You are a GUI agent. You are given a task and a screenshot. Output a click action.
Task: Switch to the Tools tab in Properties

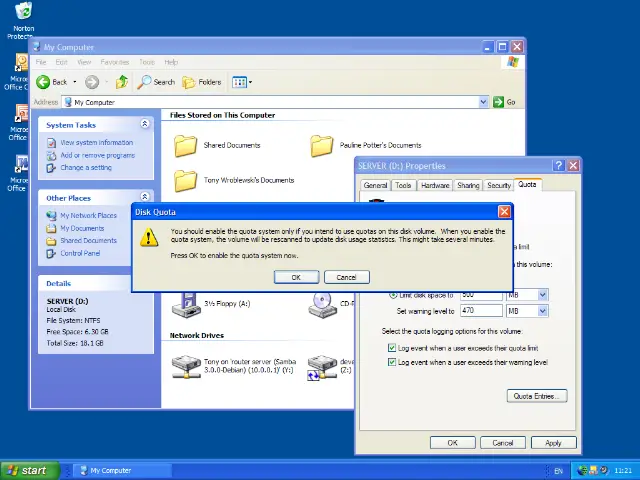pos(403,185)
